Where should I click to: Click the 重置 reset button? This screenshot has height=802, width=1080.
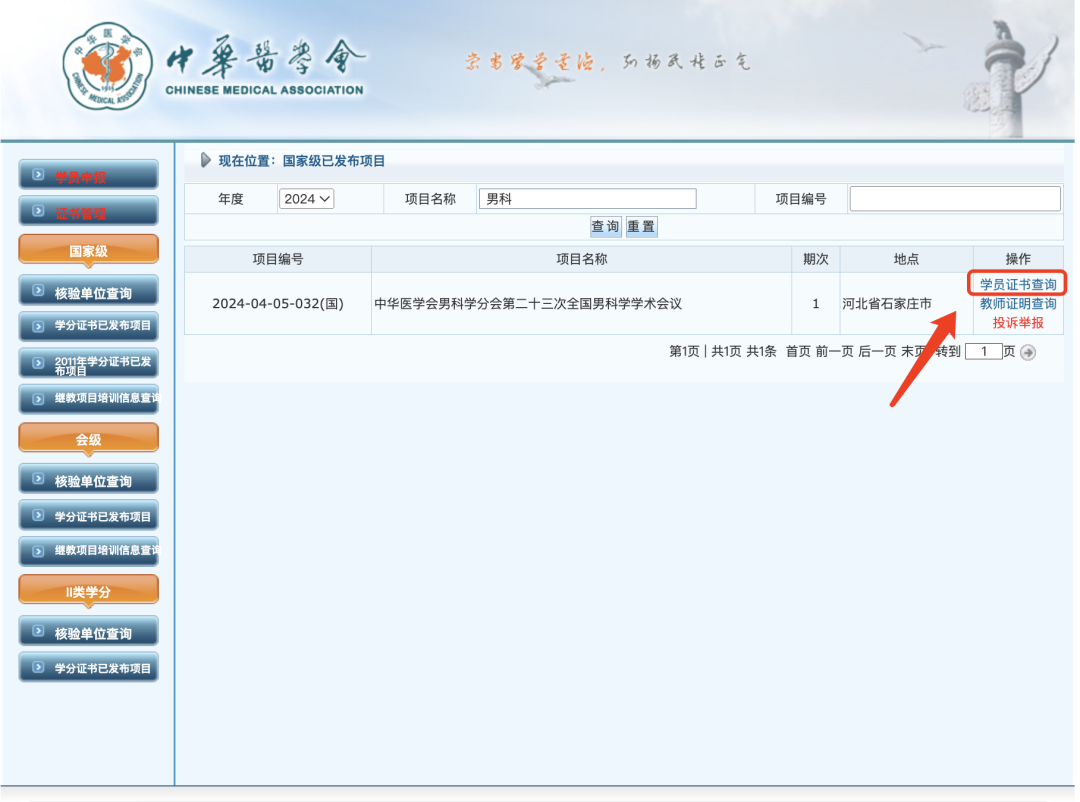coord(641,226)
